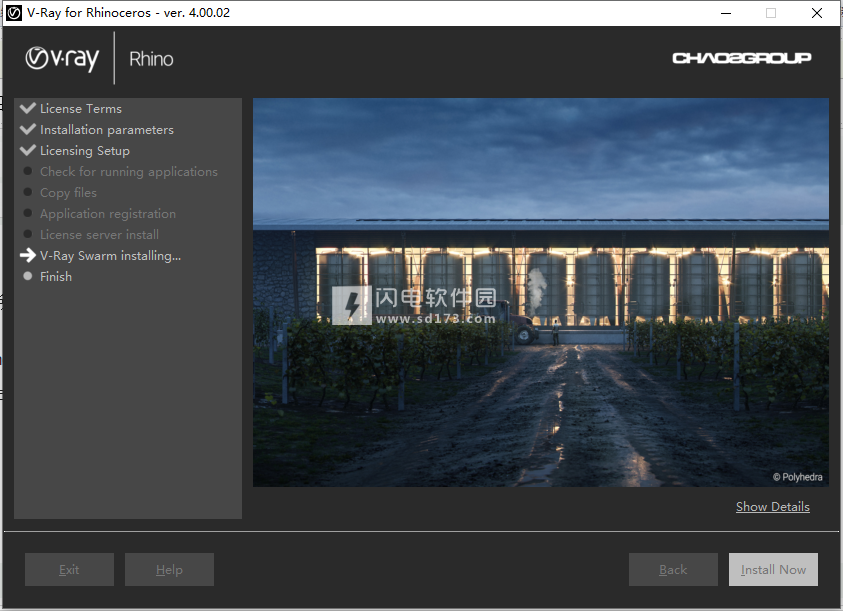Select the Licensing Setup step
Image resolution: width=843 pixels, height=611 pixels.
[84, 151]
